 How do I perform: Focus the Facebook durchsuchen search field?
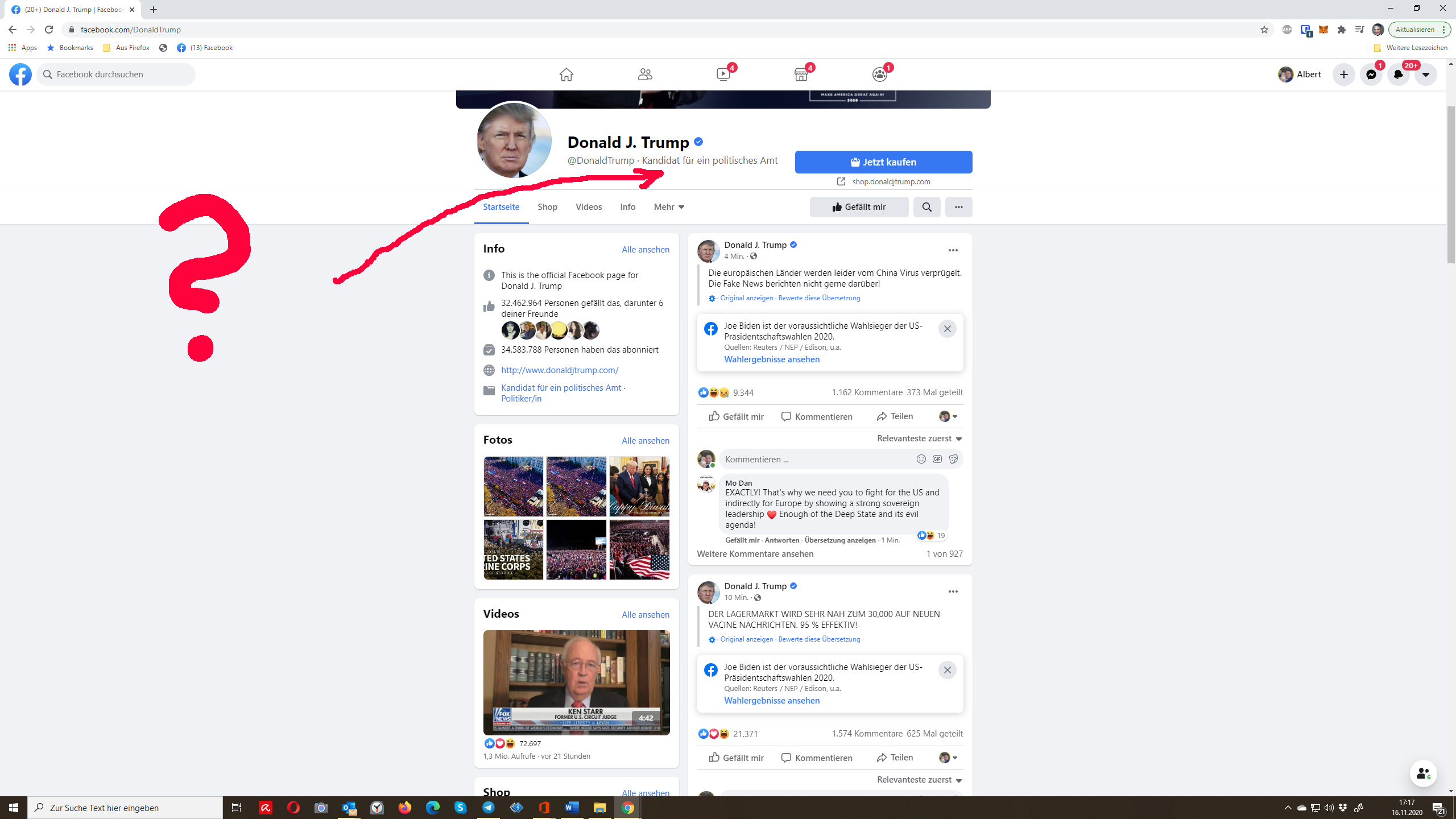116,75
